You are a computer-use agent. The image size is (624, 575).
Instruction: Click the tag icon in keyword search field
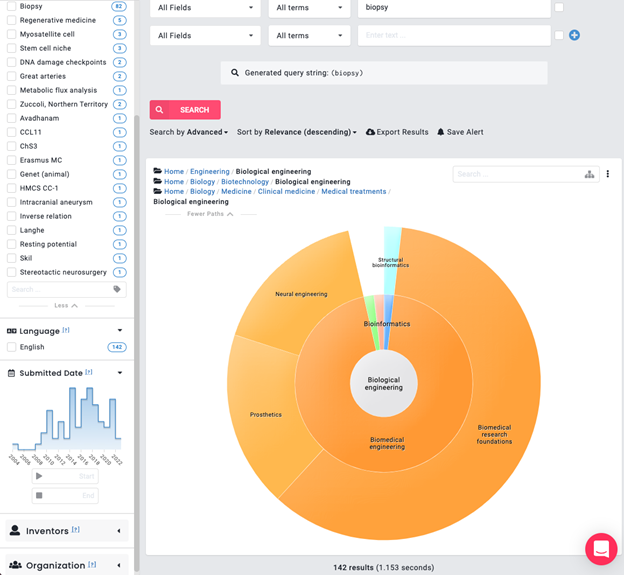pos(117,289)
